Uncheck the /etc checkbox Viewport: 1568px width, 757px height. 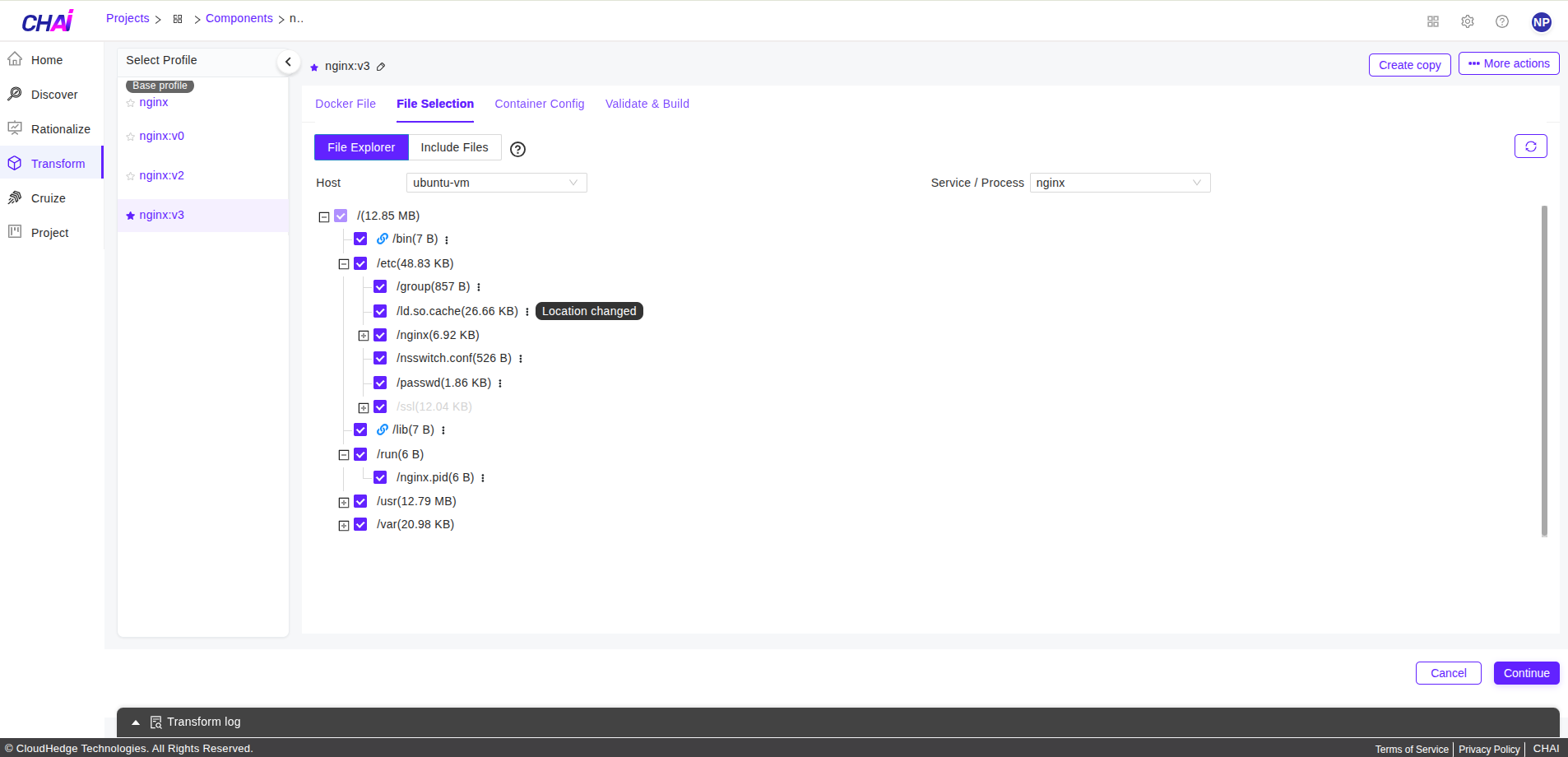(x=360, y=263)
